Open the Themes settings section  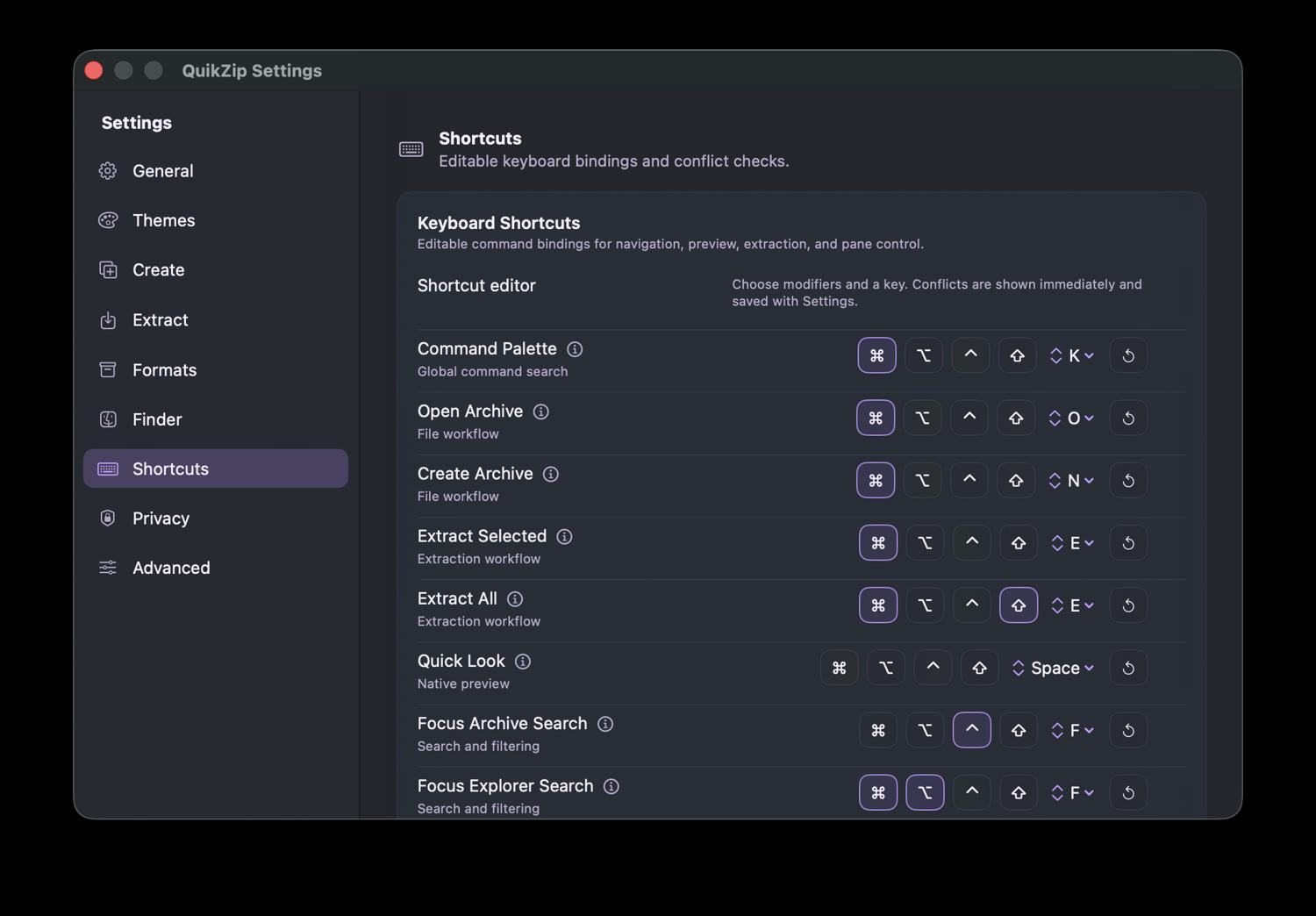216,220
